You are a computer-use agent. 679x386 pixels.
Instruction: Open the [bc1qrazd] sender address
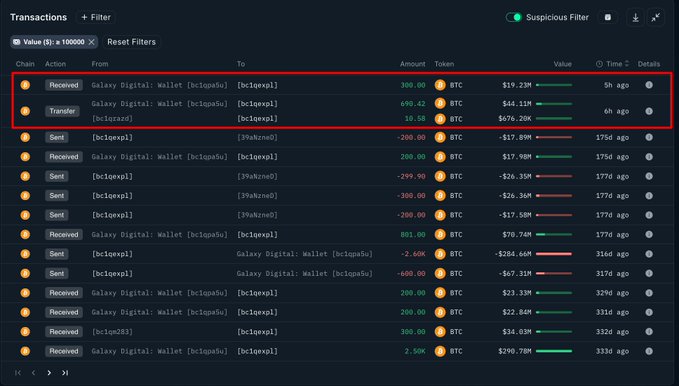[112, 119]
